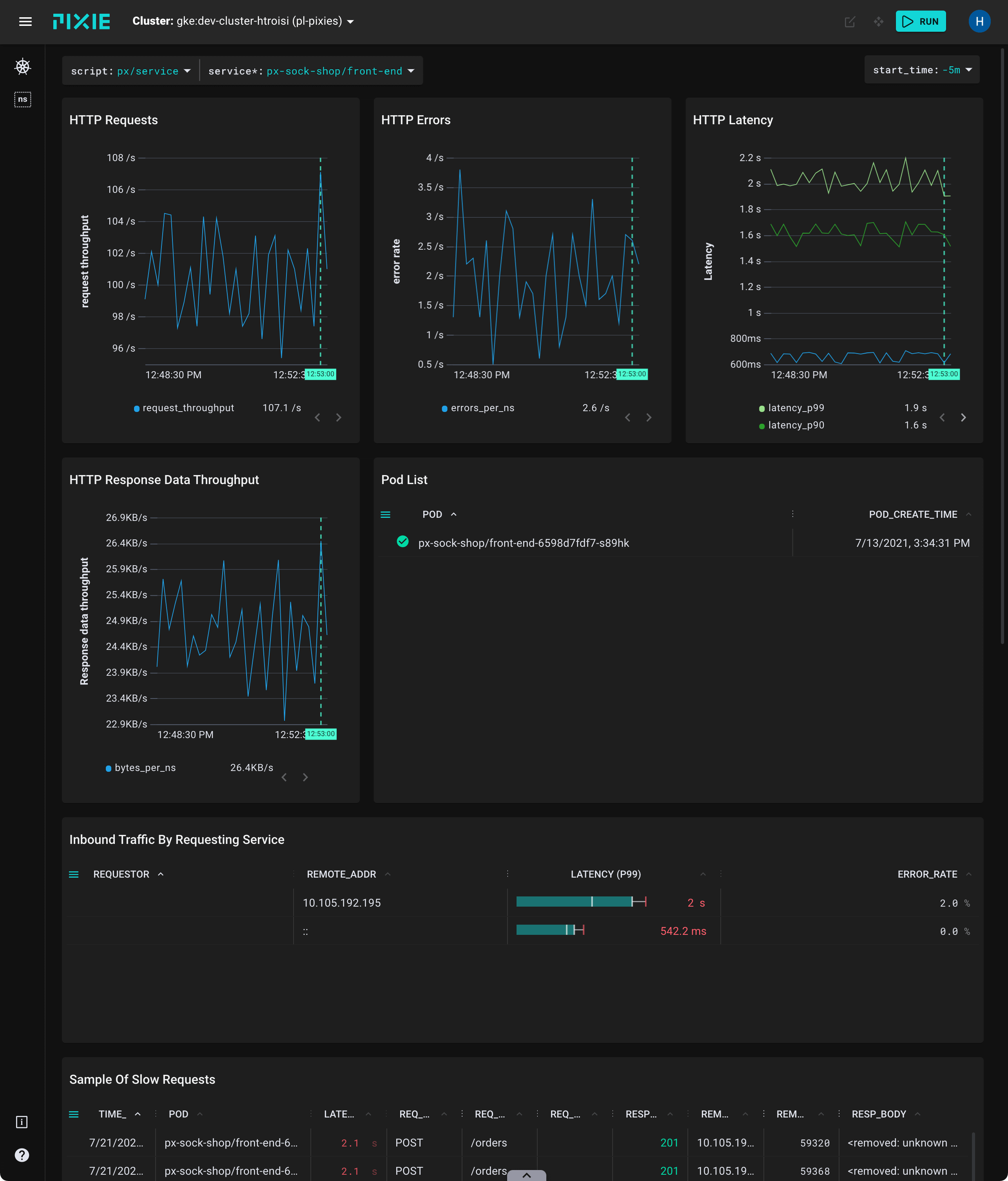
Task: Open the Kubernetes cluster view in the sidebar
Action: click(x=22, y=67)
